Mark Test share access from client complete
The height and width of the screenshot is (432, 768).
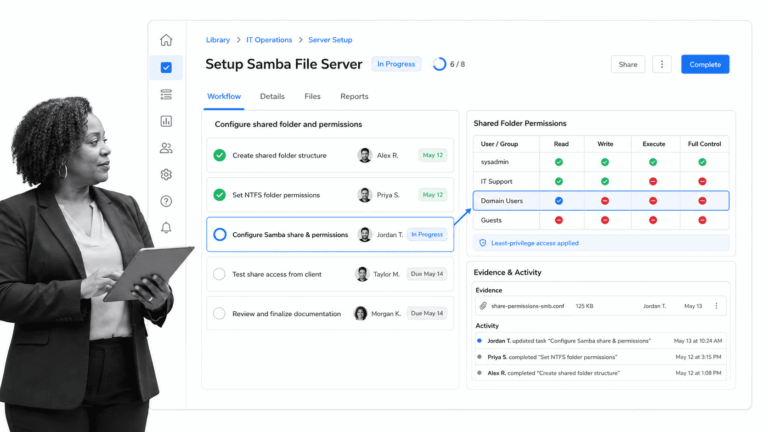[x=219, y=274]
